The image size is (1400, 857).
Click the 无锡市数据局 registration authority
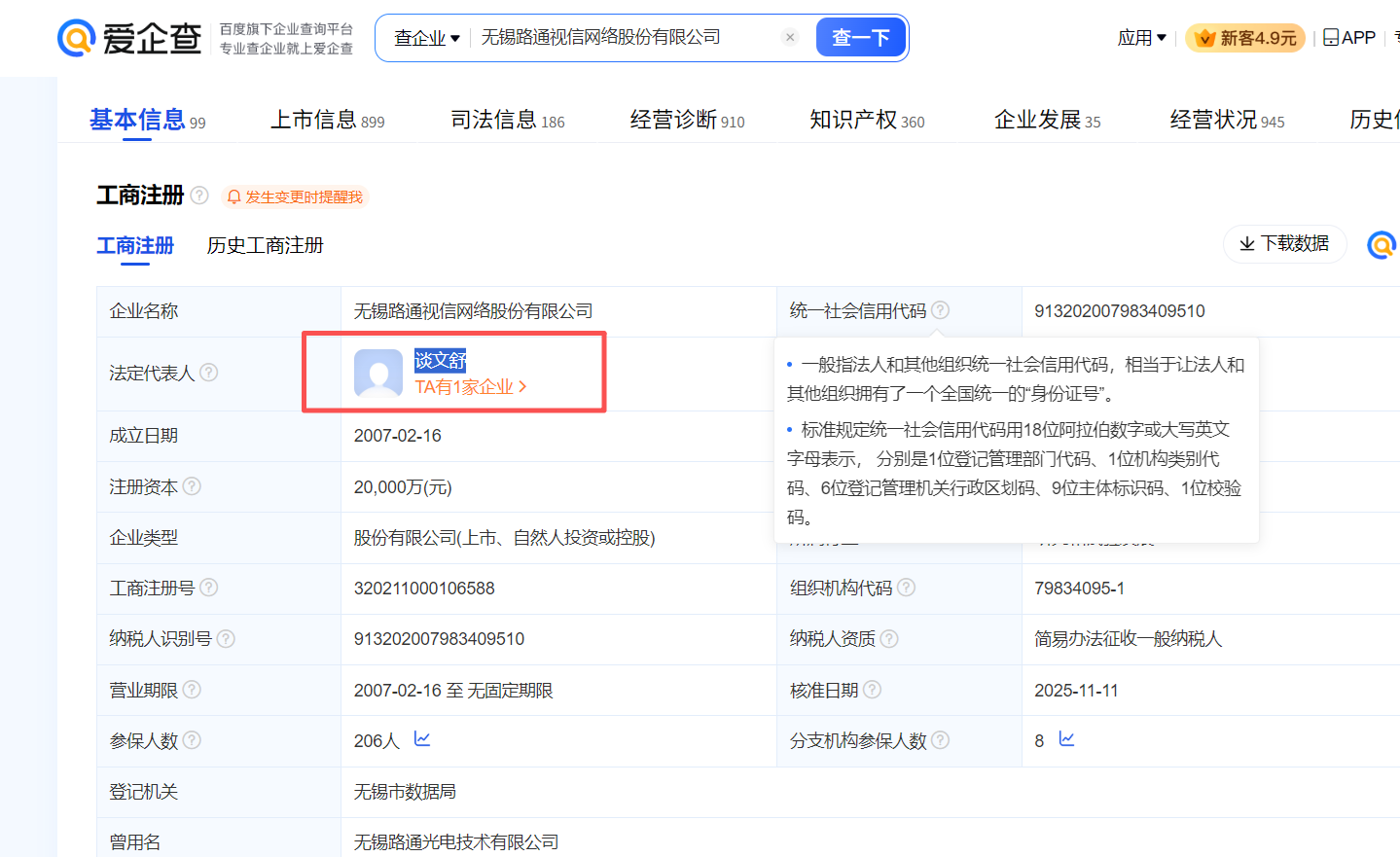coord(405,792)
